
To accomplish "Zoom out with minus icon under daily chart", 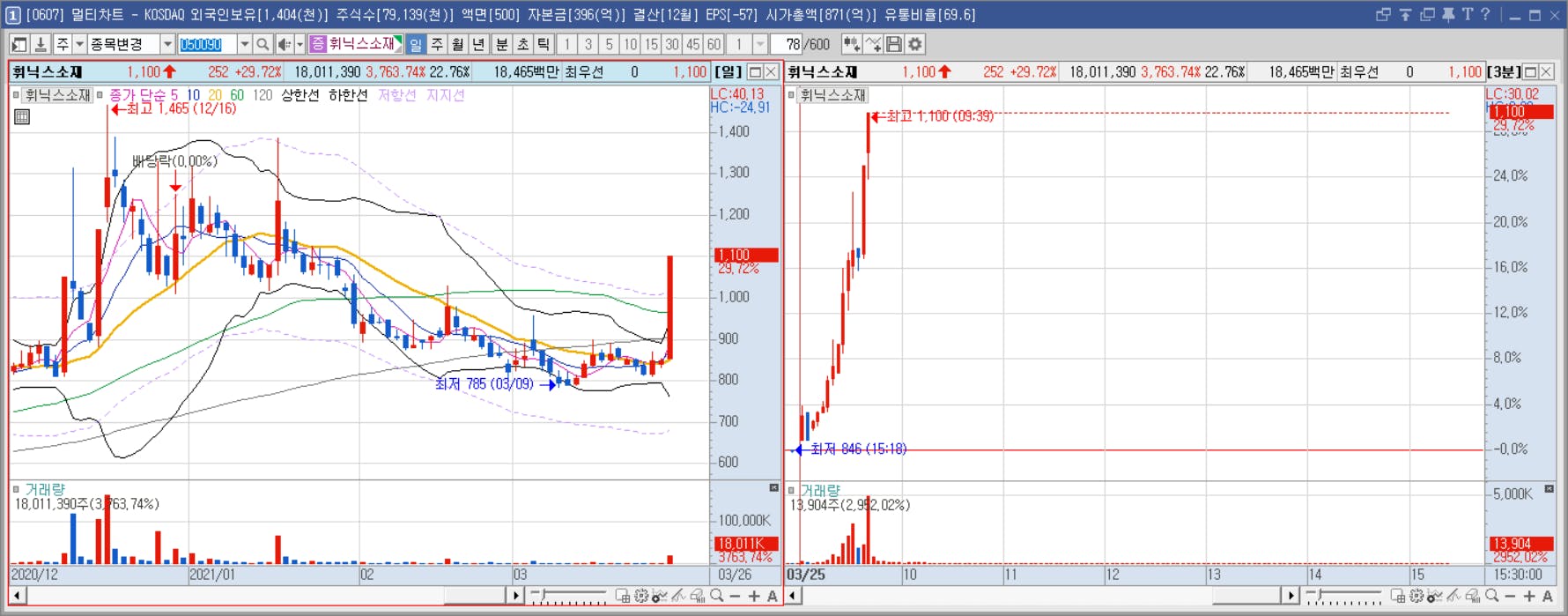I will coord(736,597).
